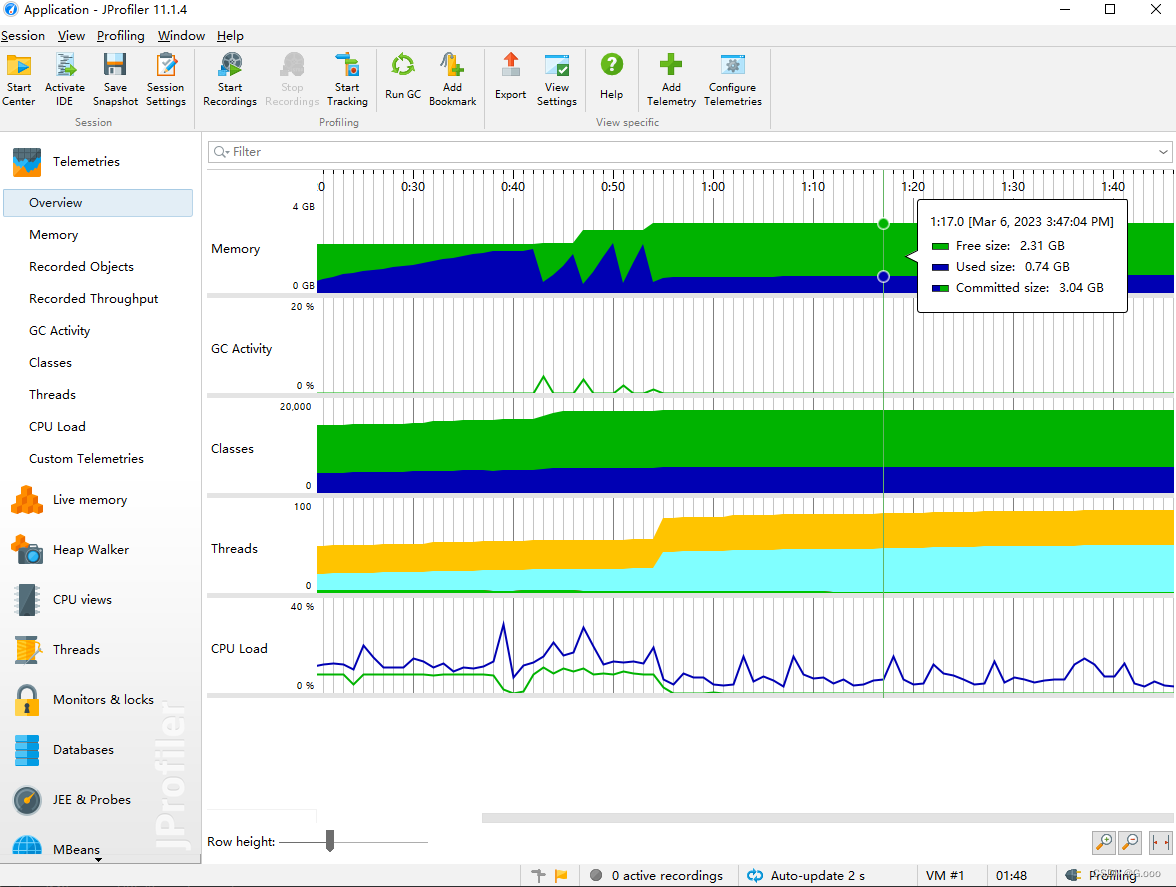This screenshot has width=1176, height=887.
Task: Click the 1:00 mark on timeline ruler
Action: tap(713, 187)
